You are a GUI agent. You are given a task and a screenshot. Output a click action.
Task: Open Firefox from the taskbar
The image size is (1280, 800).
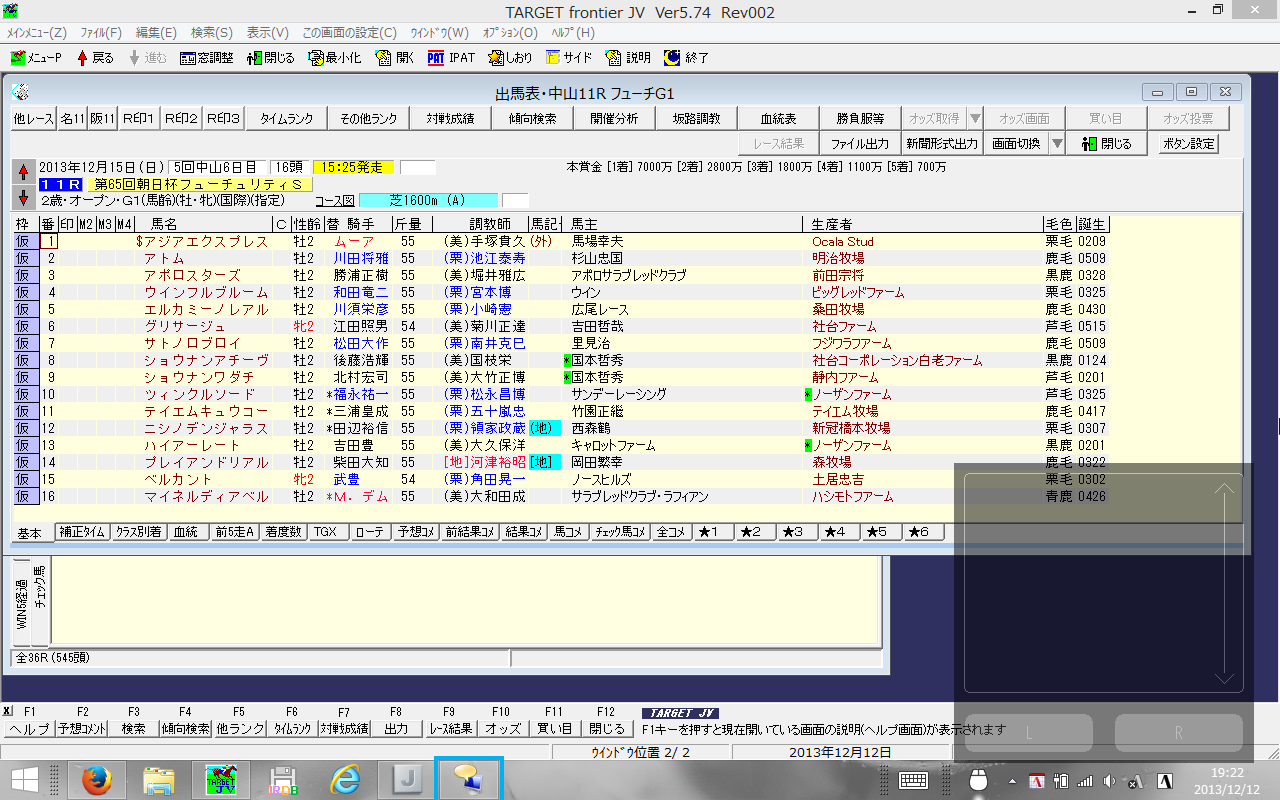click(x=96, y=780)
